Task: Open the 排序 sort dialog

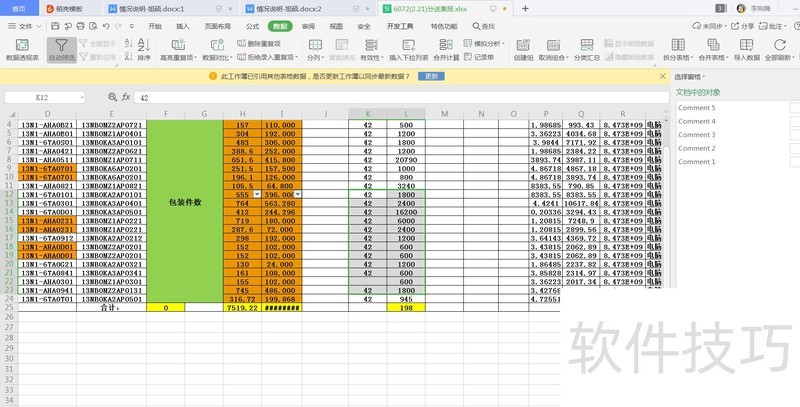Action: [144, 50]
